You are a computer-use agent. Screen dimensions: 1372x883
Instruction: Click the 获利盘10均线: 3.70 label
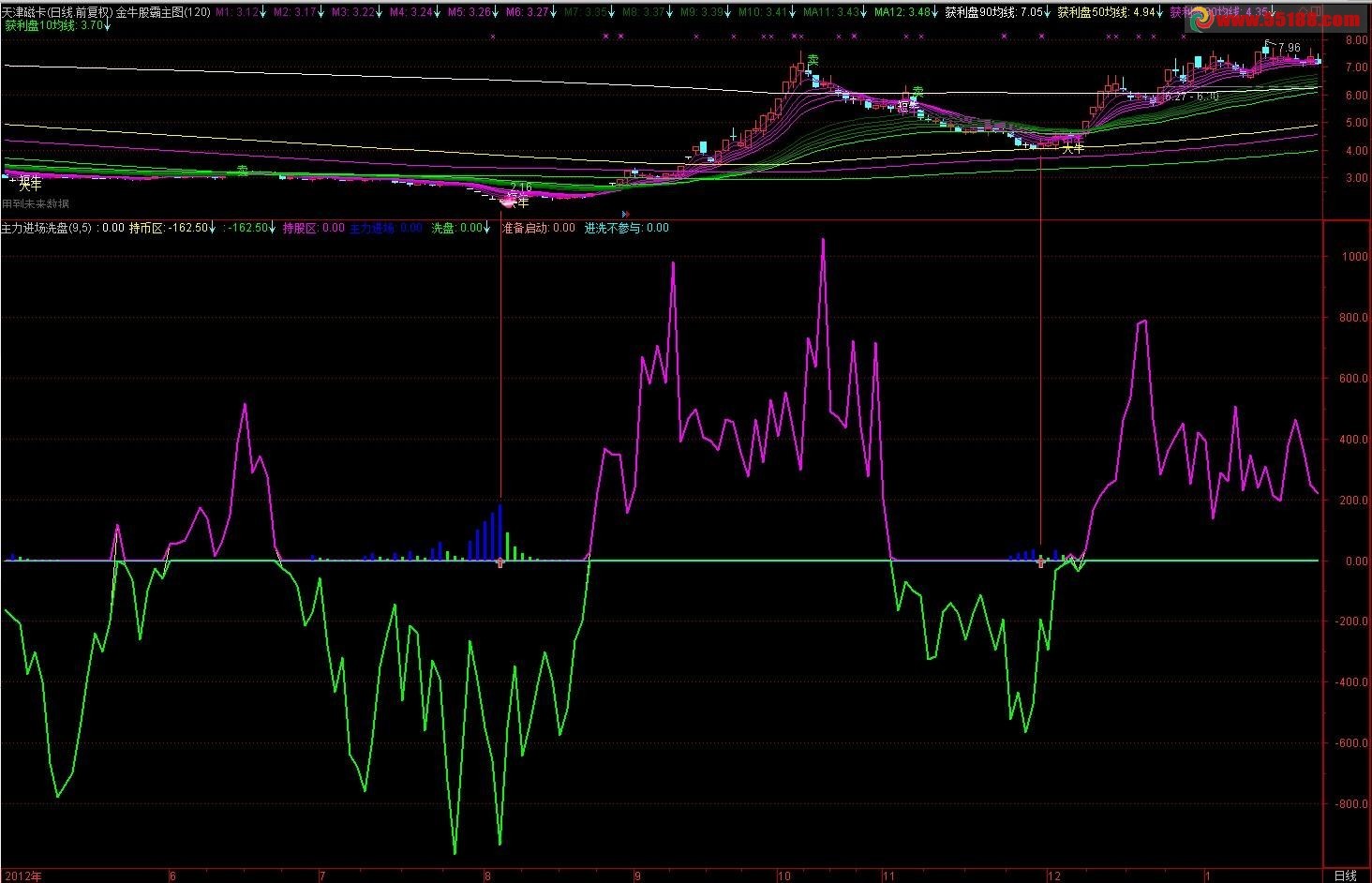pos(52,26)
